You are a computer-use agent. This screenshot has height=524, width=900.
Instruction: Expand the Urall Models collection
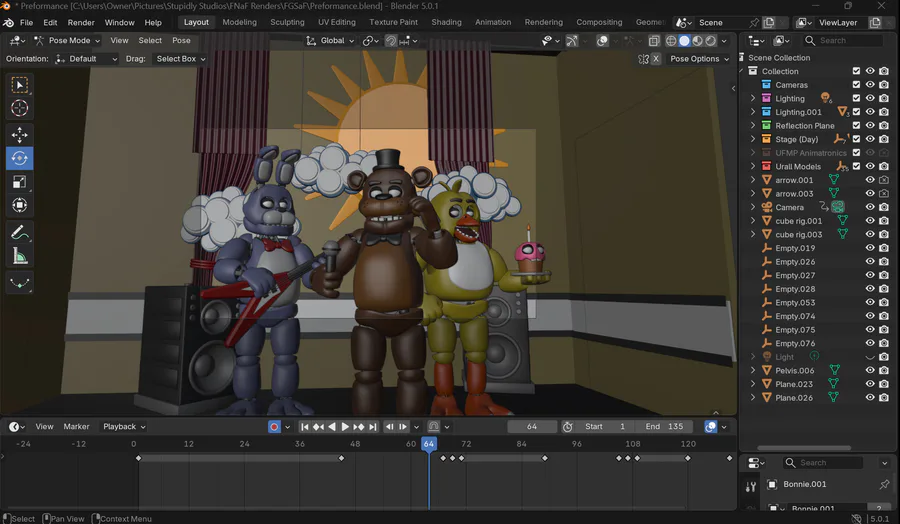(x=753, y=166)
